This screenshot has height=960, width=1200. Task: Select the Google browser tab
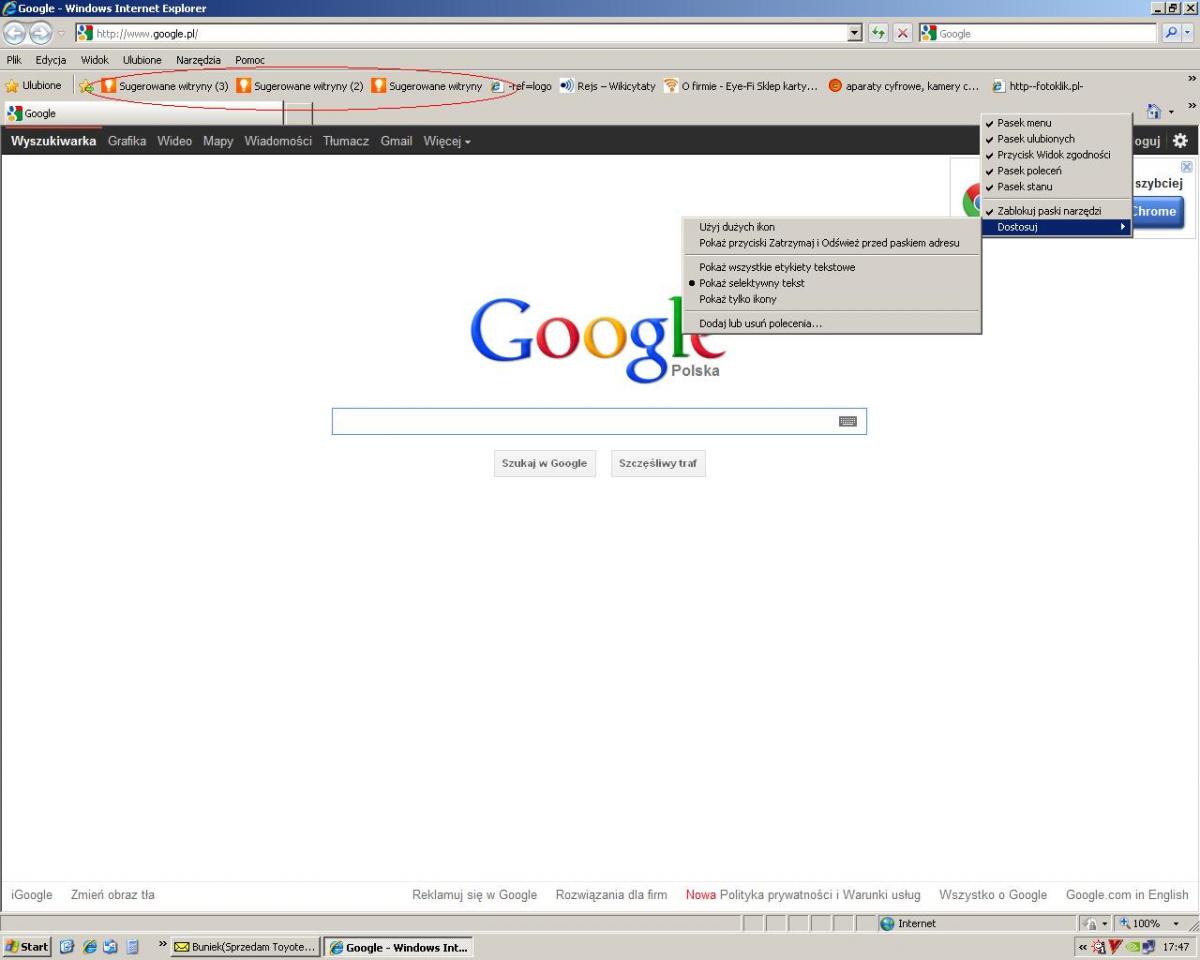pyautogui.click(x=144, y=113)
